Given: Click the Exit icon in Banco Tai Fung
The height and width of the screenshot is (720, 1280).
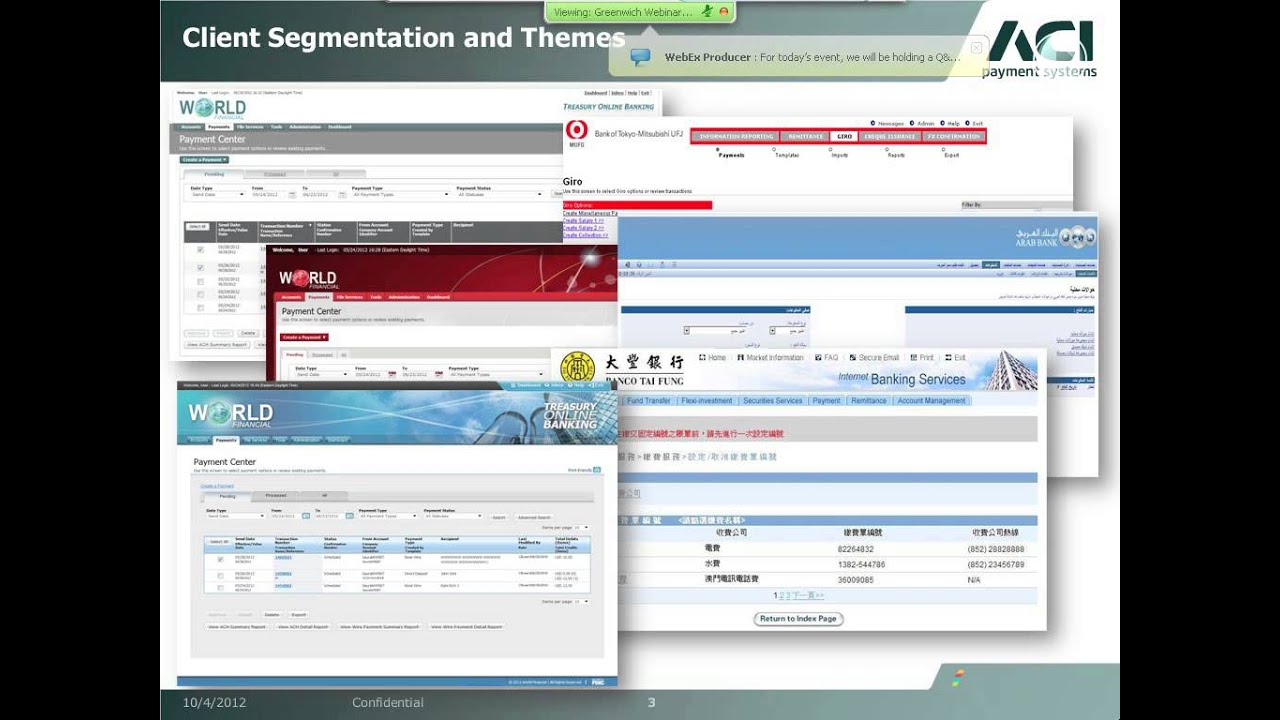Looking at the screenshot, I should tap(947, 357).
